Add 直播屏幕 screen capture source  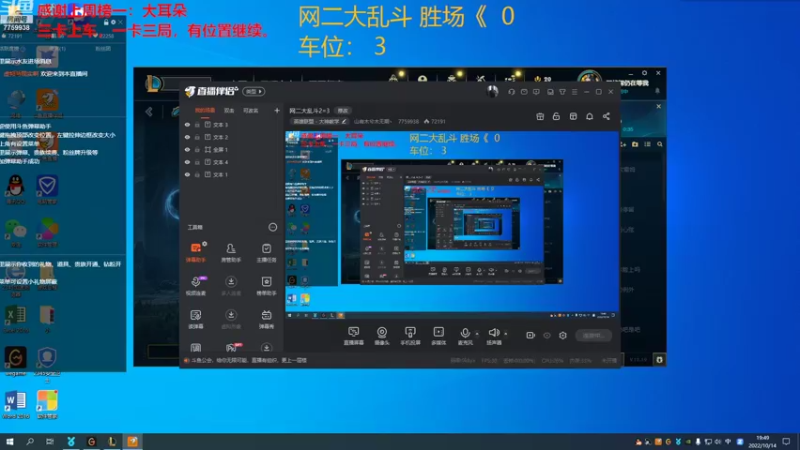[x=354, y=336]
